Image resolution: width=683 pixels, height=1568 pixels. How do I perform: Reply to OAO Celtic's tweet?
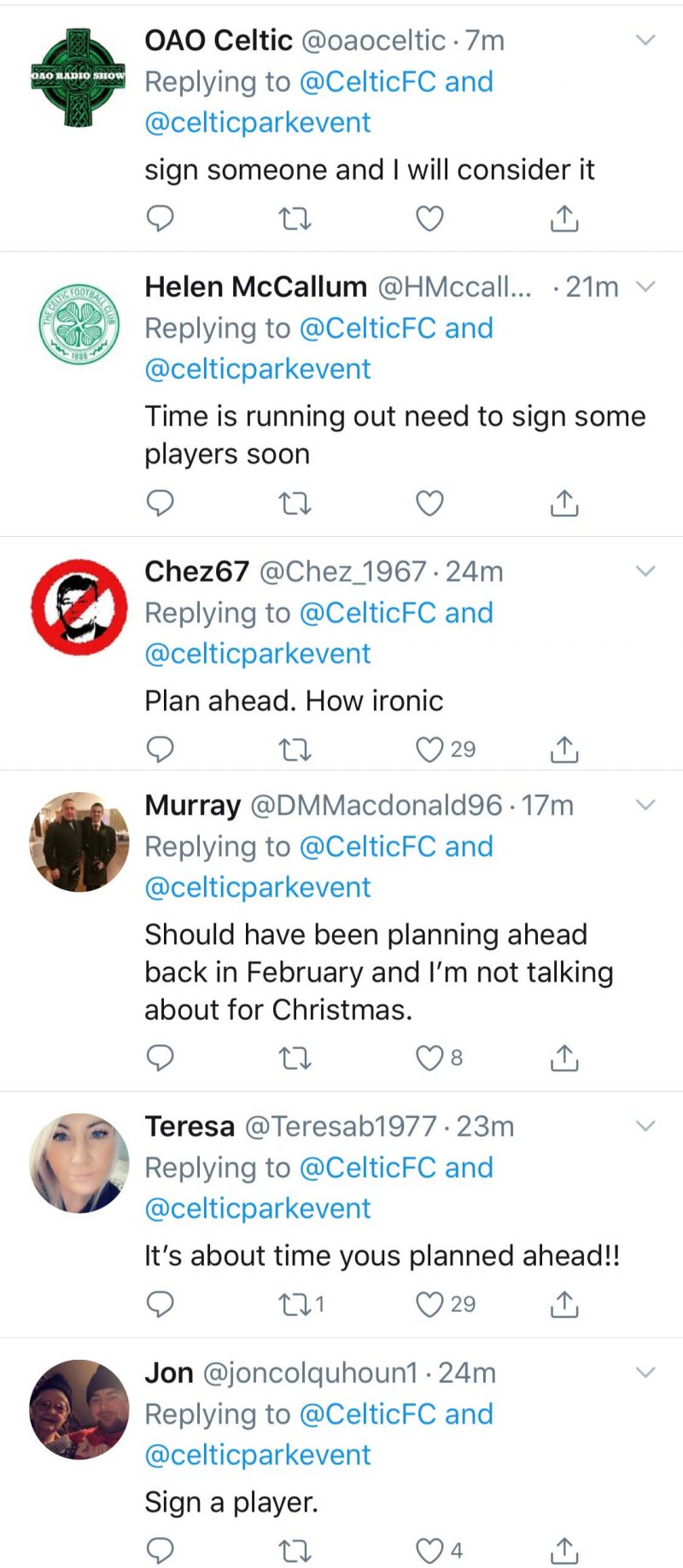point(161,219)
